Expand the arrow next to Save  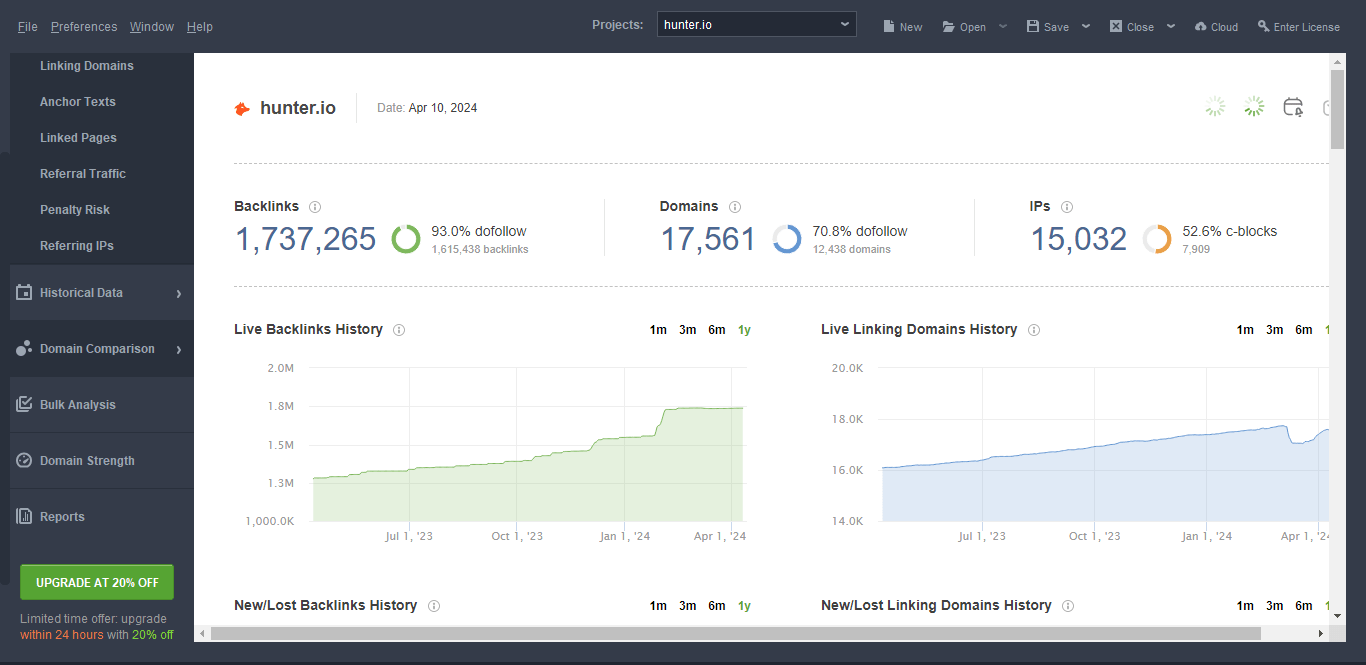coord(1086,27)
